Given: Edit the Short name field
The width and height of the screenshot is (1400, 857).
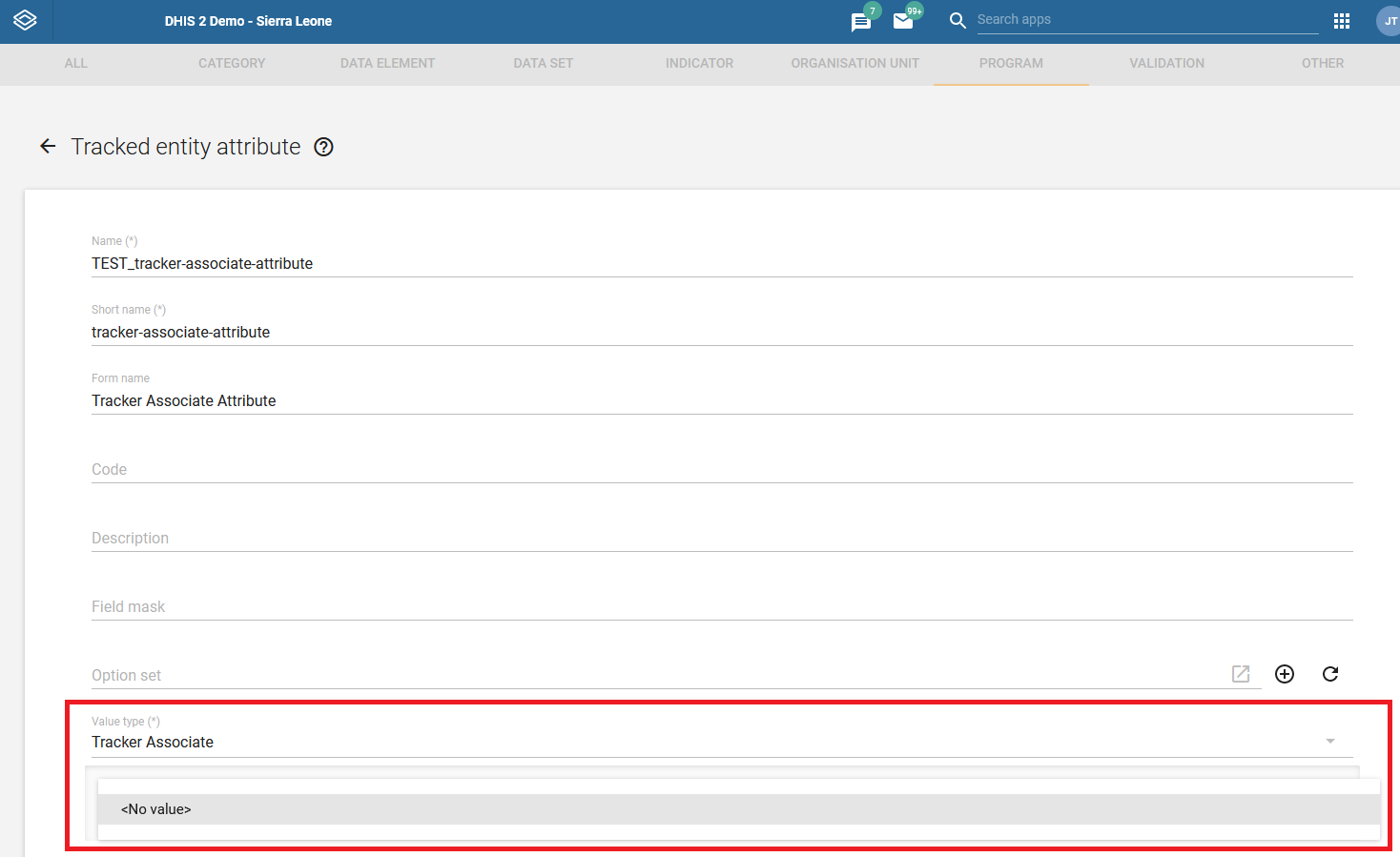Looking at the screenshot, I should pyautogui.click(x=722, y=332).
